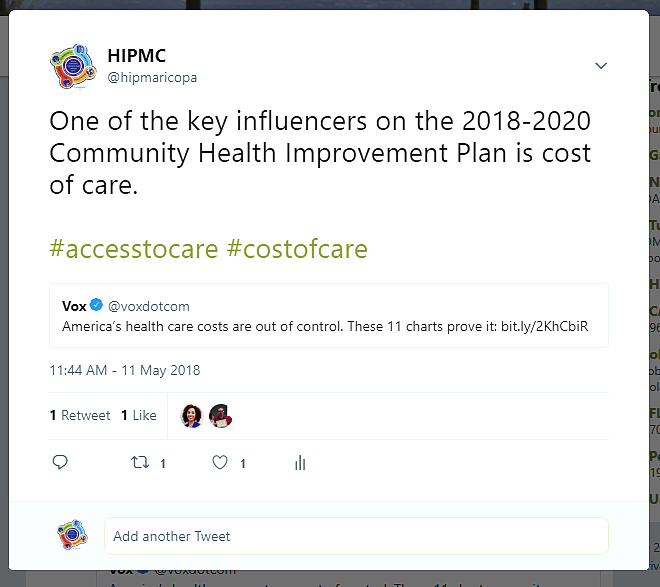660x587 pixels.
Task: Click second liker's avatar thumbnail
Action: coord(220,415)
